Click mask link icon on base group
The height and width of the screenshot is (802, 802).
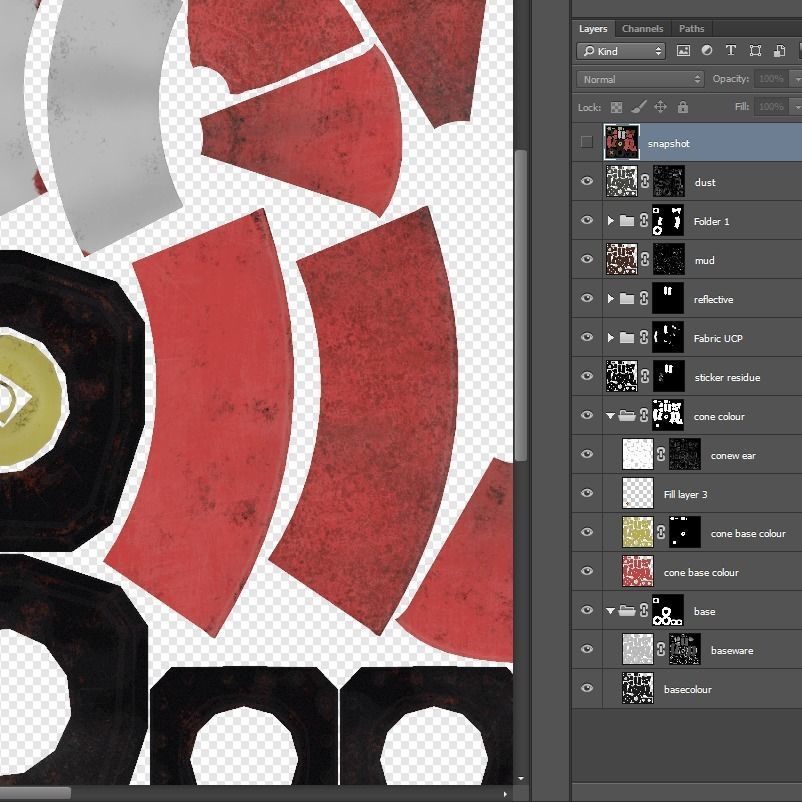pos(644,610)
